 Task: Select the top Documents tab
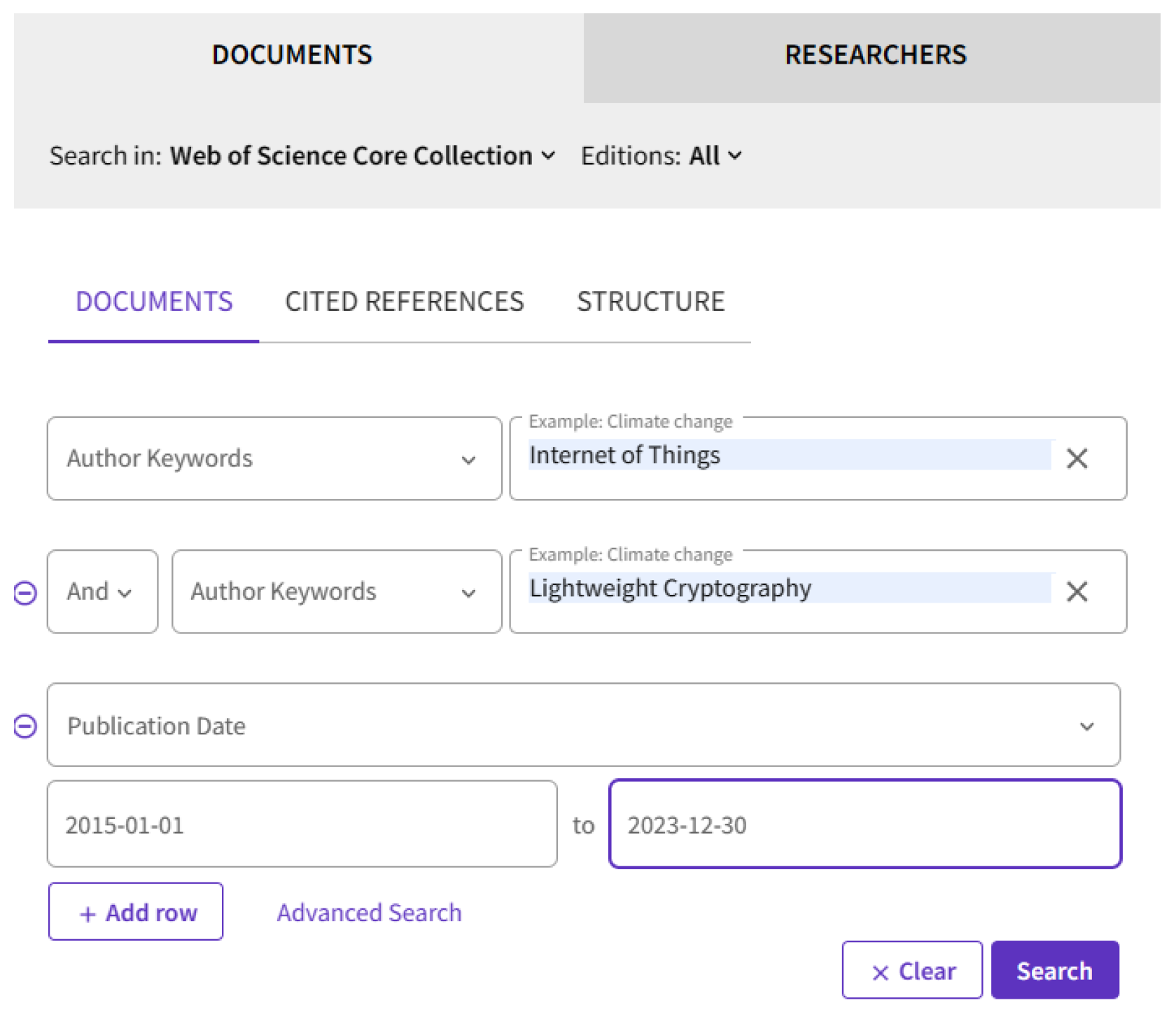(292, 55)
